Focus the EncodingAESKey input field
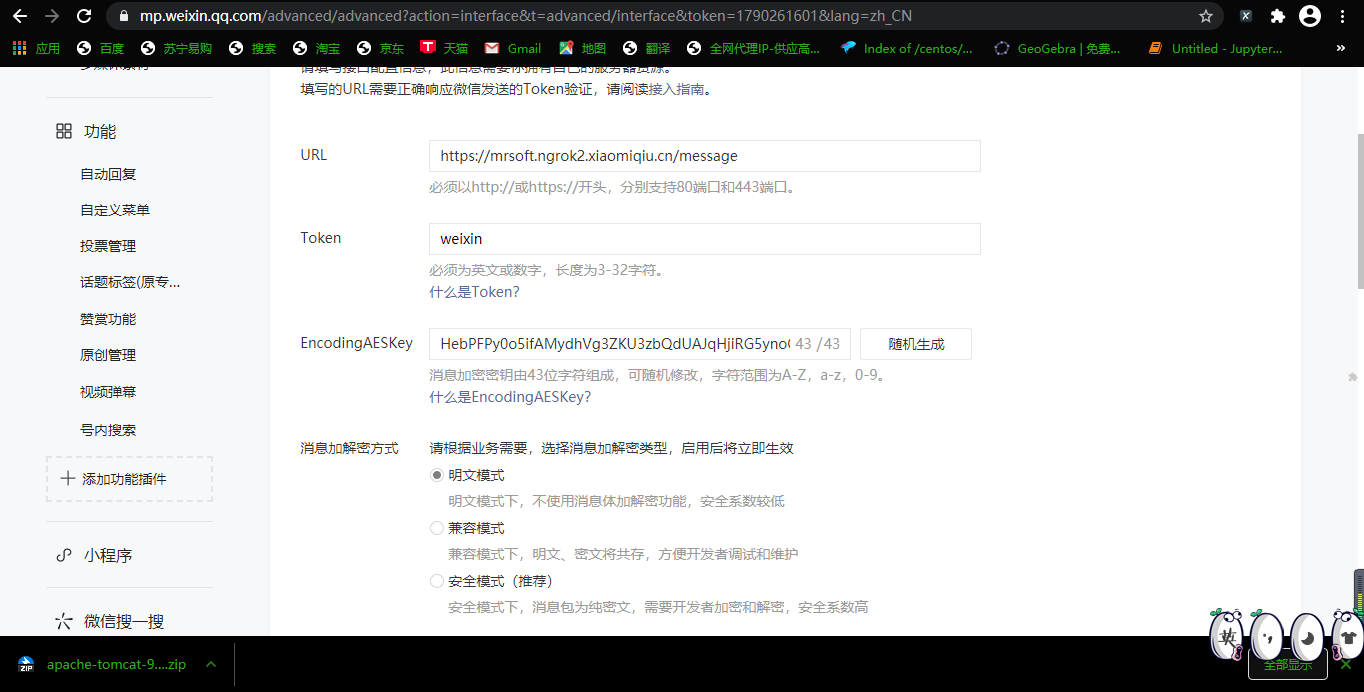This screenshot has width=1364, height=692. click(639, 344)
